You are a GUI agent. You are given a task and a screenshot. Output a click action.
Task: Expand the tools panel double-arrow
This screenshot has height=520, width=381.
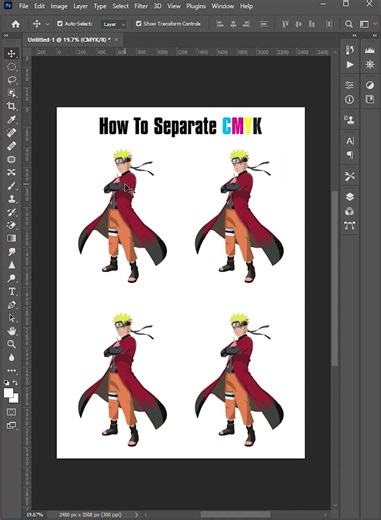(6, 35)
